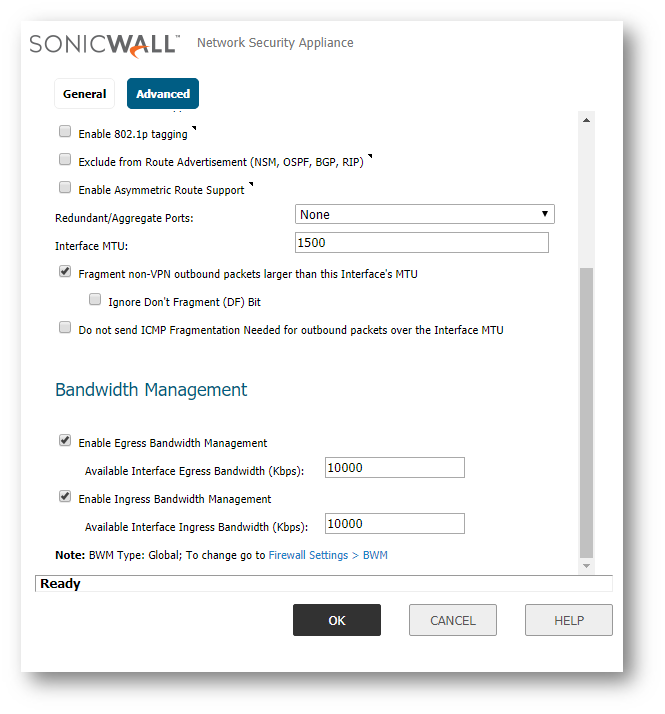The height and width of the screenshot is (714, 665).
Task: Switch to the General tab
Action: click(x=84, y=94)
